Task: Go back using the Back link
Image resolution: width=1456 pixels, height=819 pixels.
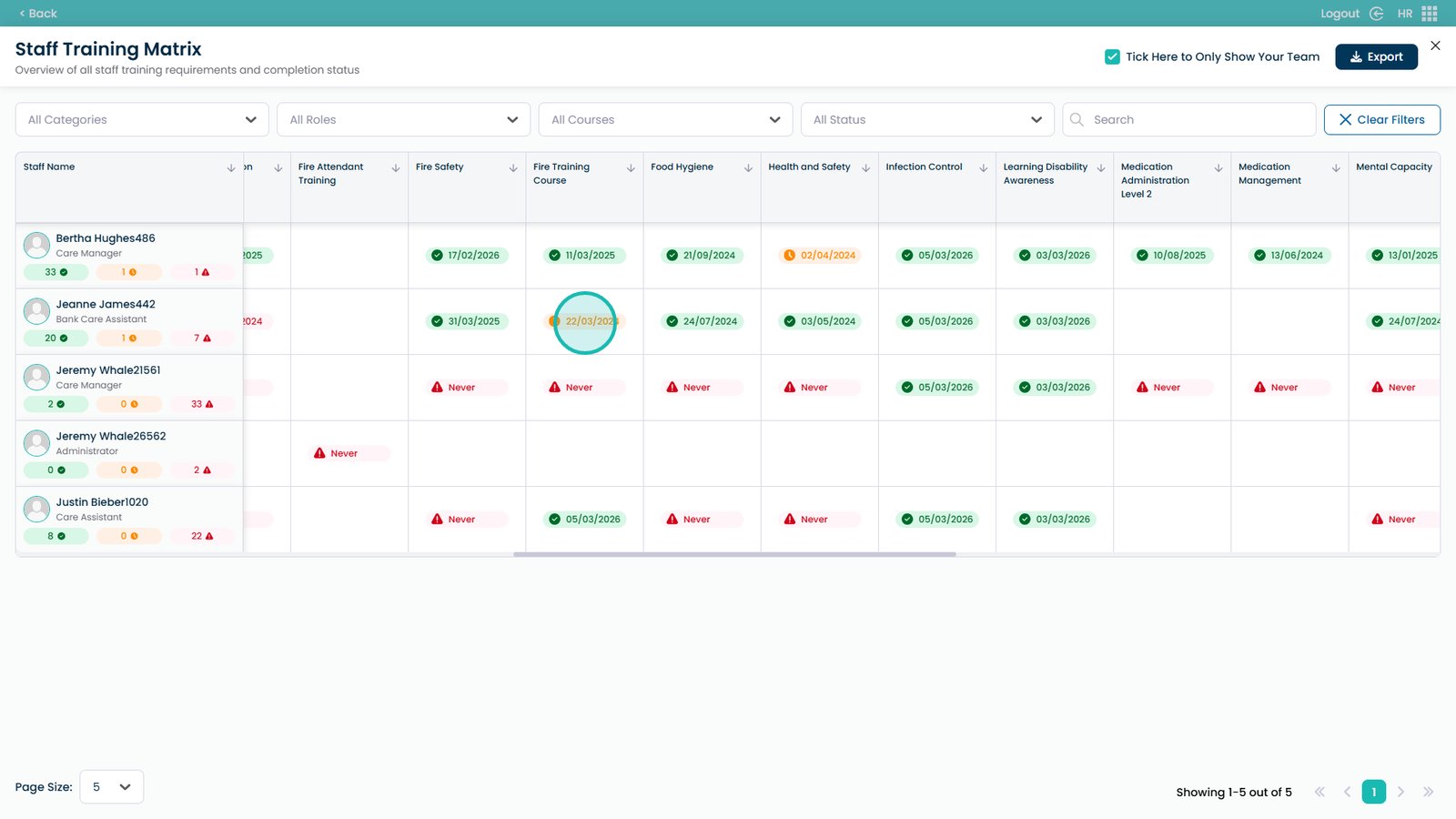Action: (x=38, y=14)
